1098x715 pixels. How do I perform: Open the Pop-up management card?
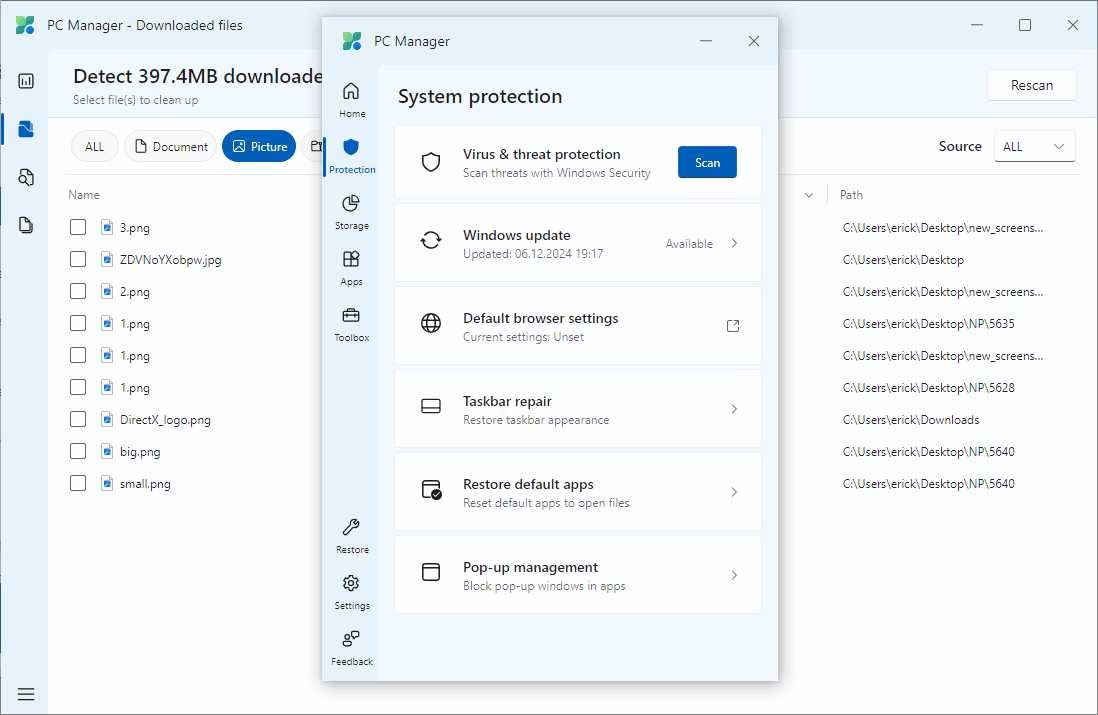578,575
